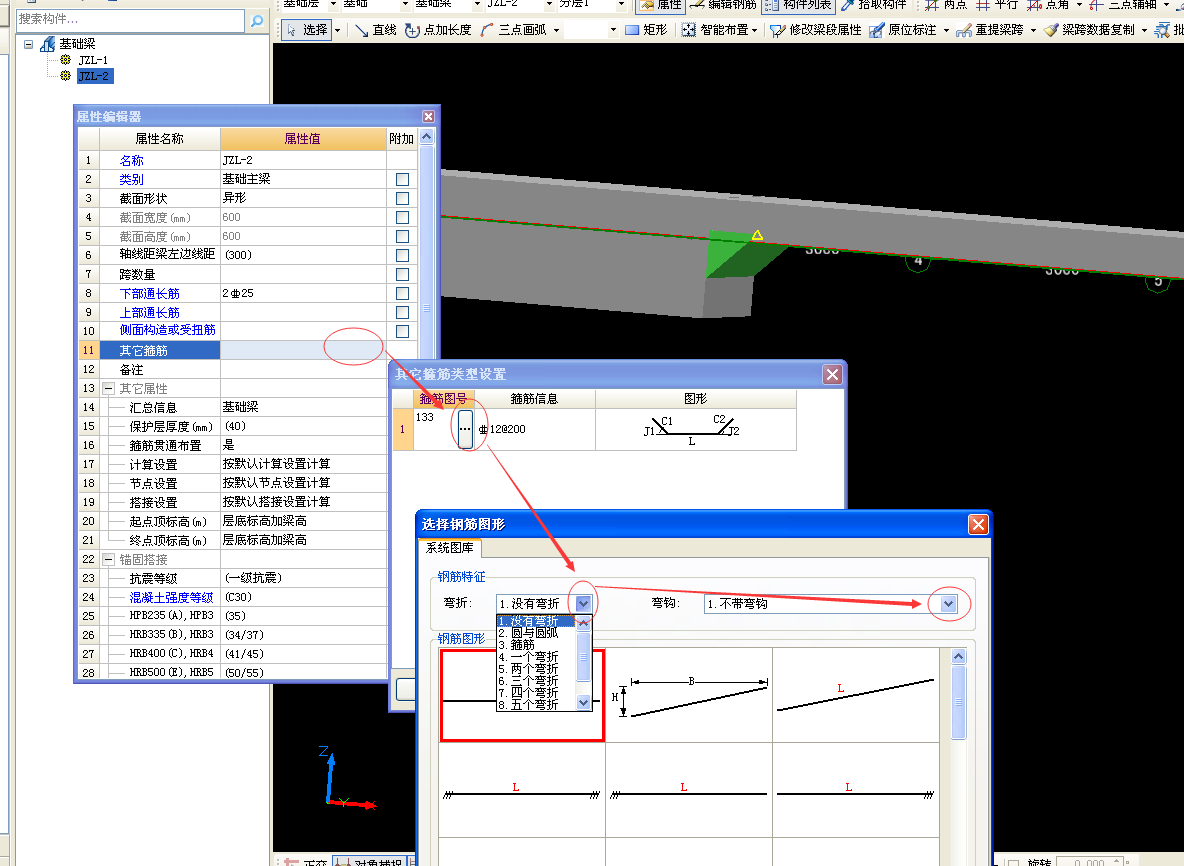
Task: Collapse the 其它属性 property group
Action: point(108,389)
